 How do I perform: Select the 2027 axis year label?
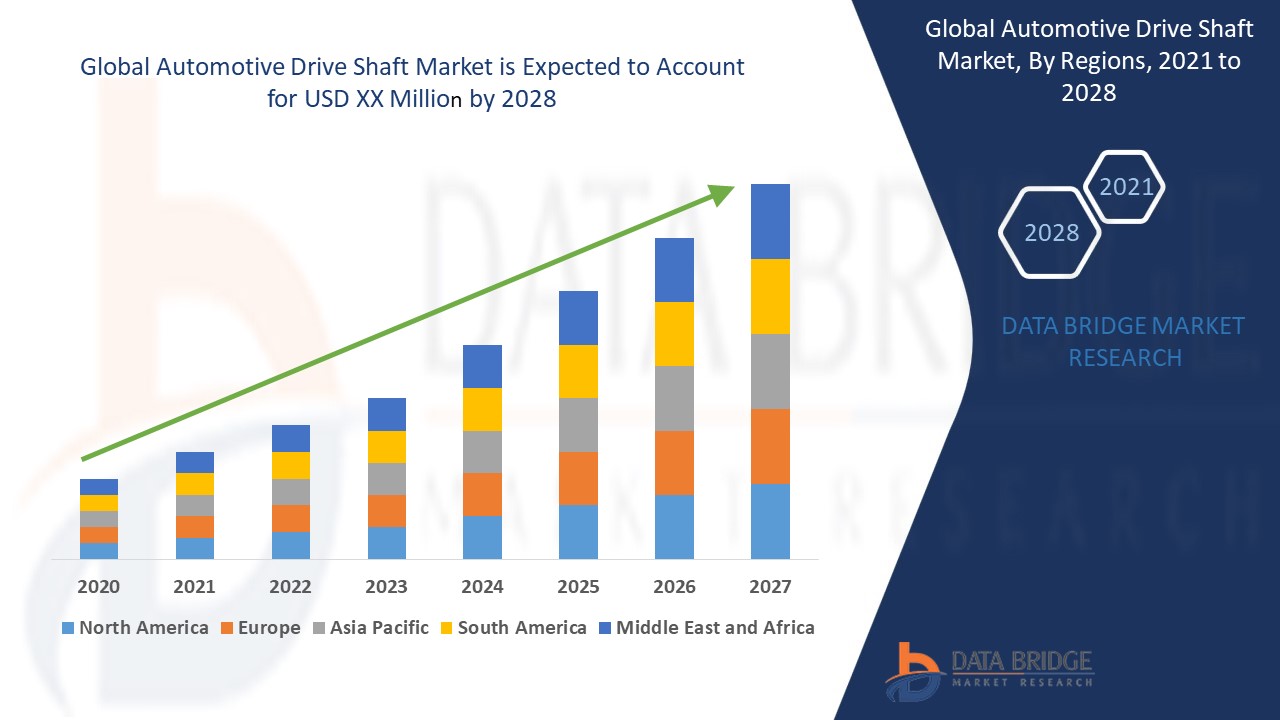click(772, 588)
